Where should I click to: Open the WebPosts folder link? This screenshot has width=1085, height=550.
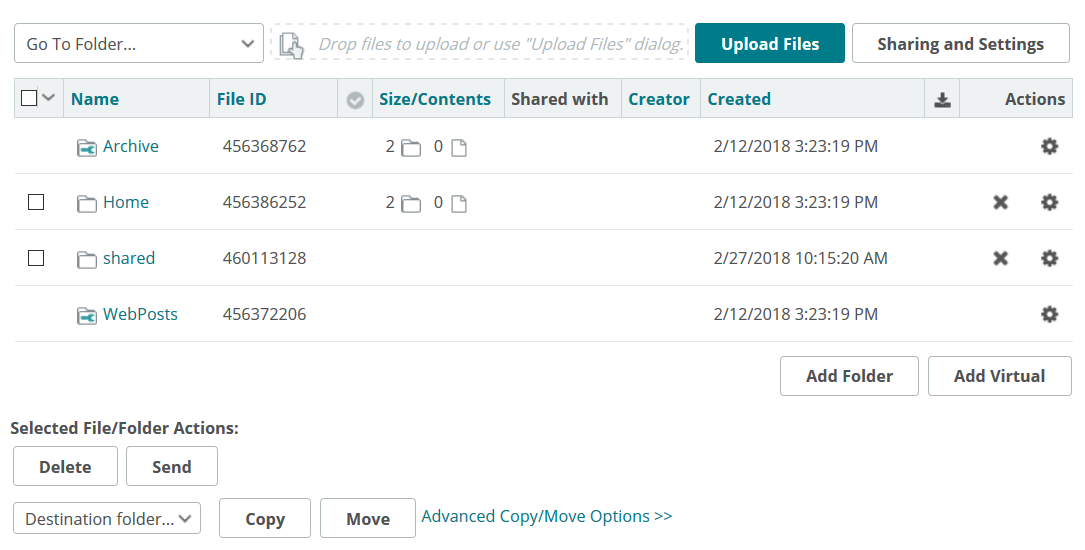140,314
